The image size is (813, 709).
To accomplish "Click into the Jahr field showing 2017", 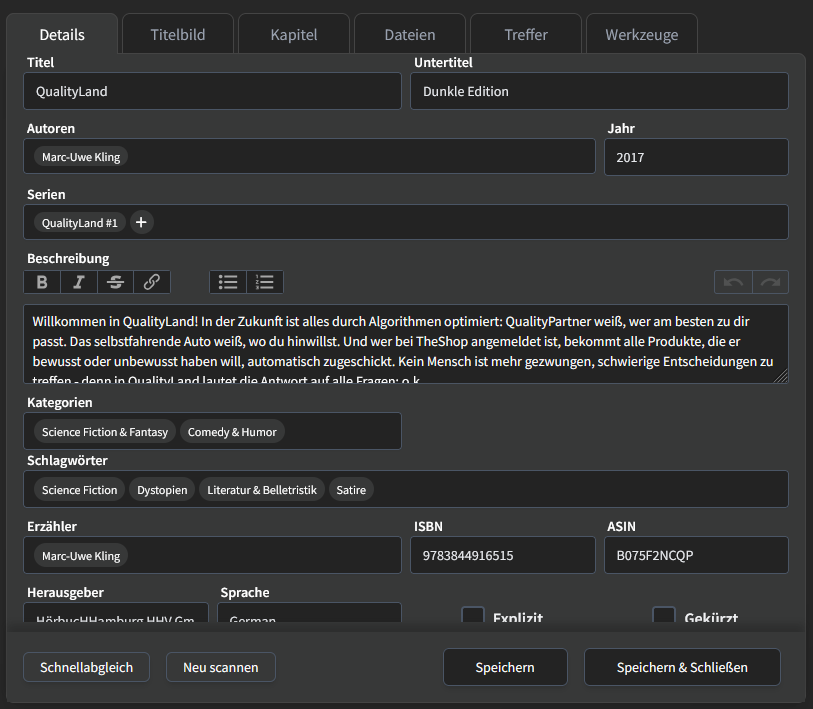I will [696, 157].
